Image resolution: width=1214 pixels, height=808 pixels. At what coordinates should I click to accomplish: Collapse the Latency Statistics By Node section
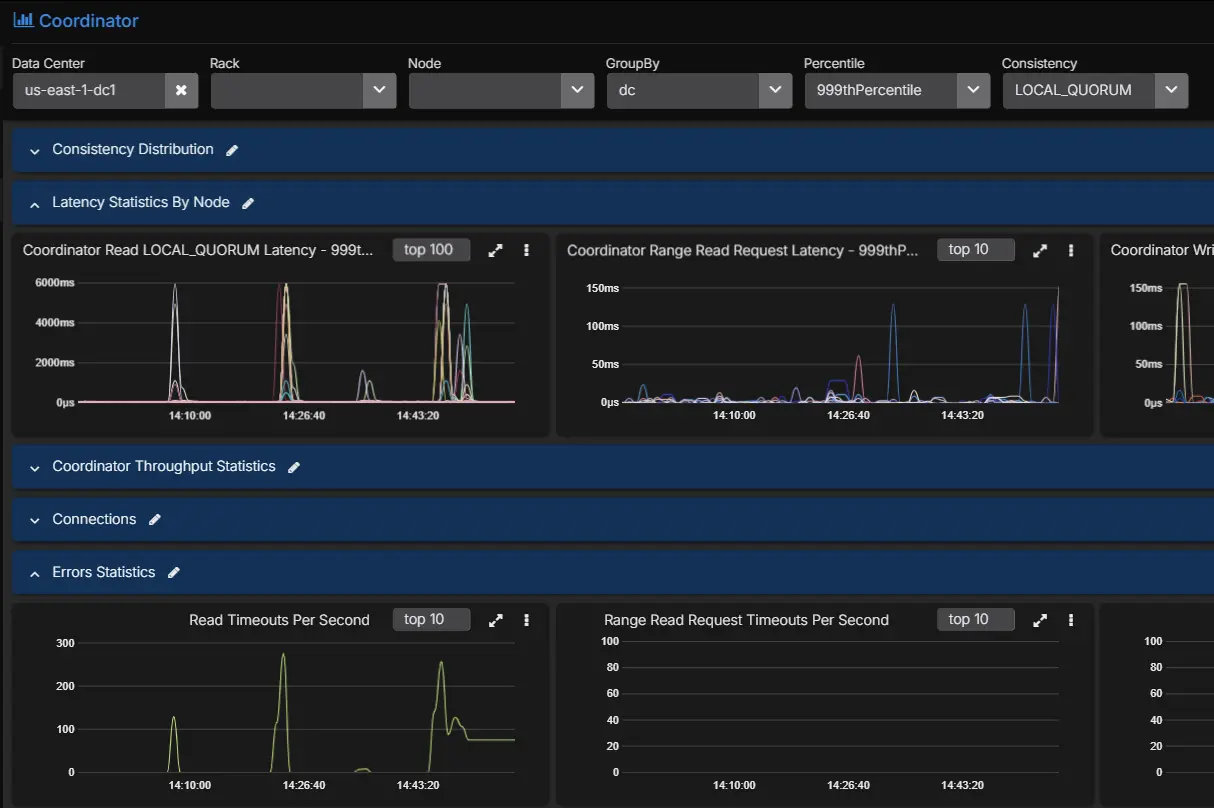pos(33,202)
